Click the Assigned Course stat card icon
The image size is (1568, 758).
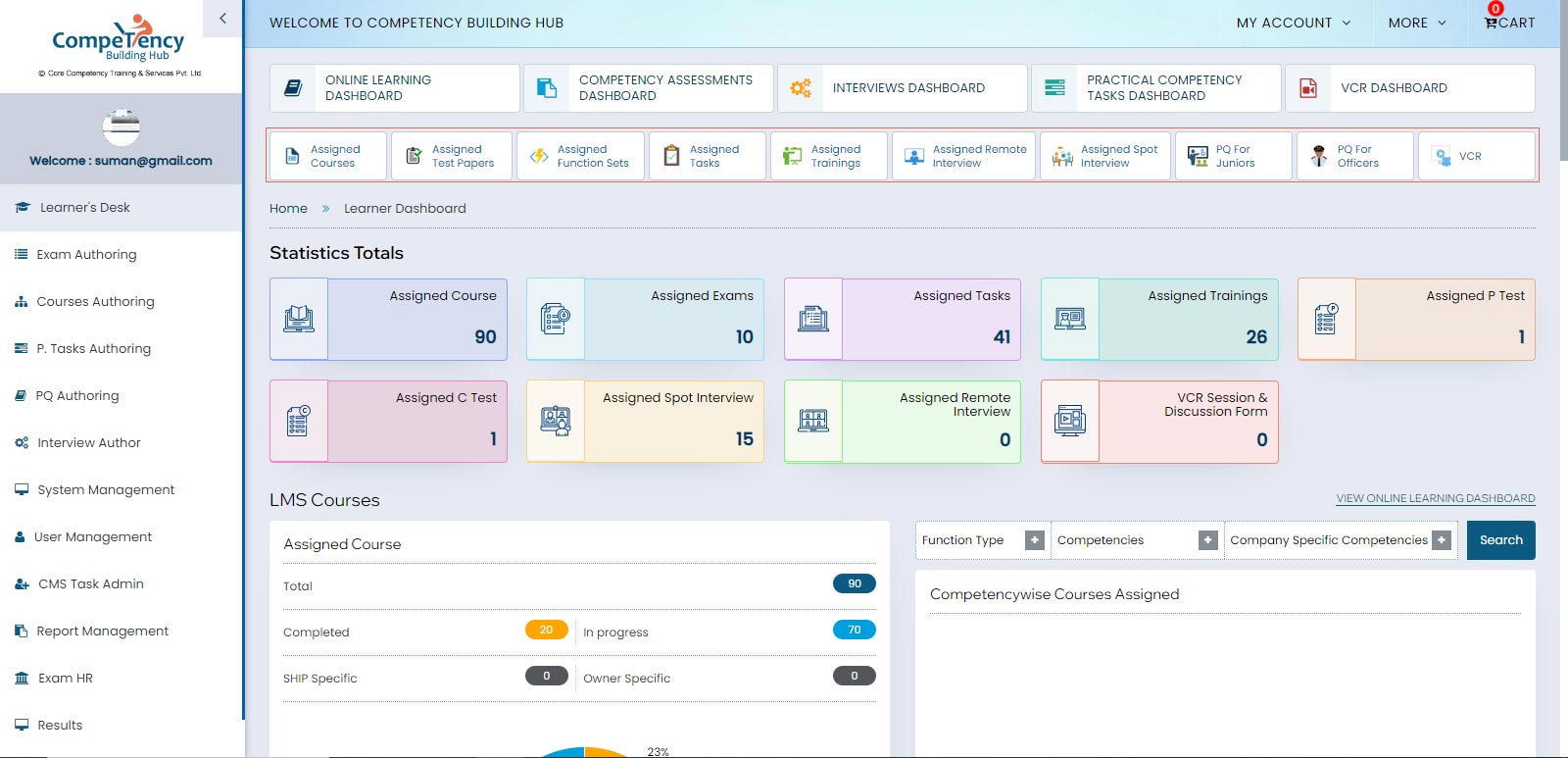pos(299,319)
